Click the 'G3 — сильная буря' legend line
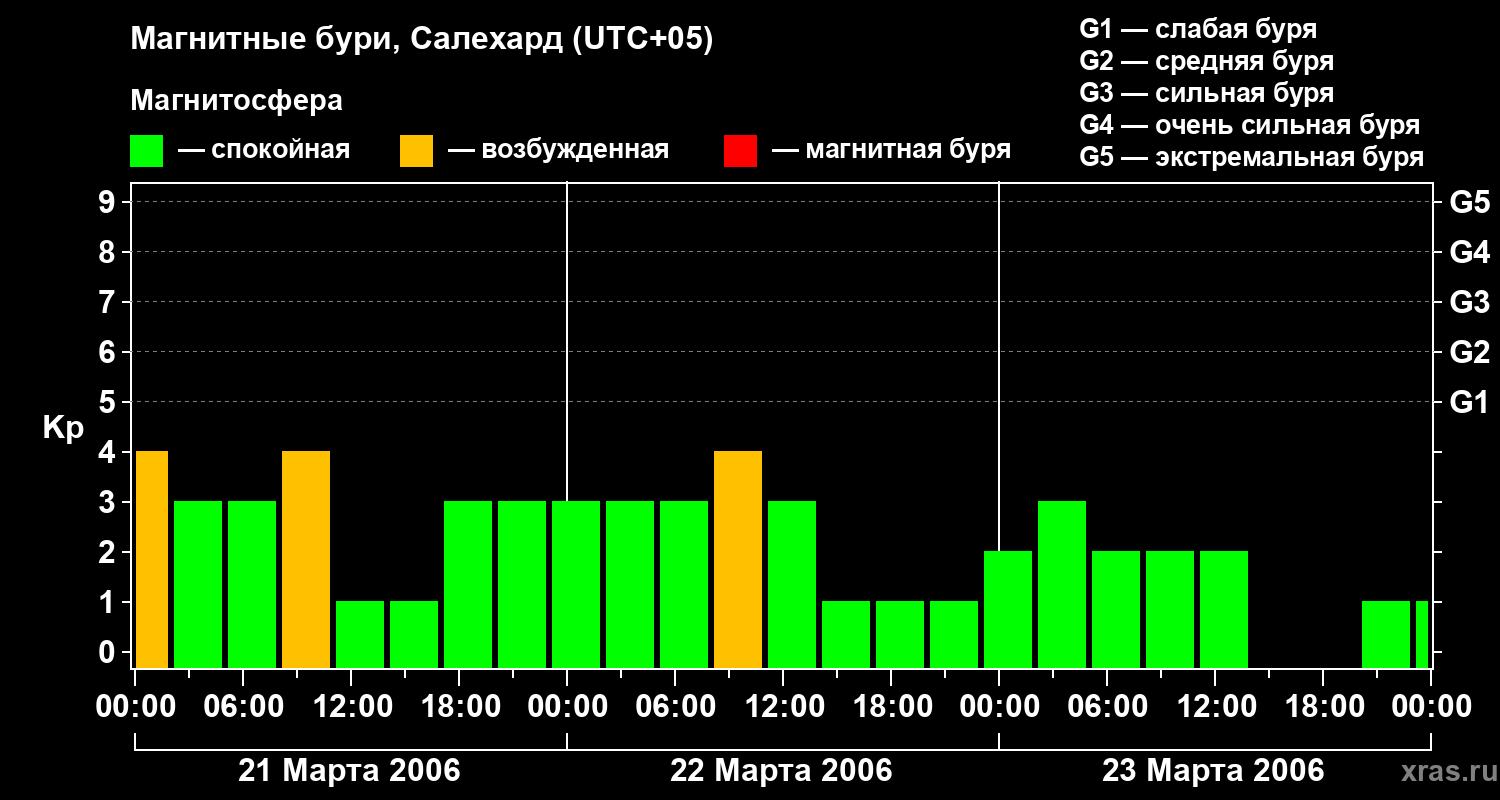 pos(1206,93)
